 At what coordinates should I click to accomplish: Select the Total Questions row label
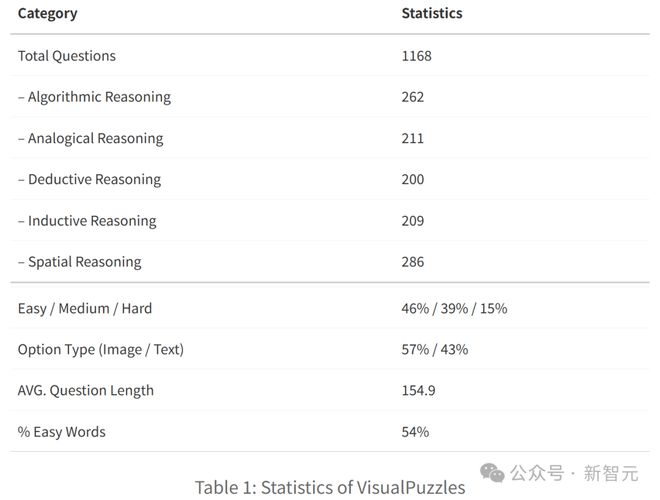click(x=67, y=56)
